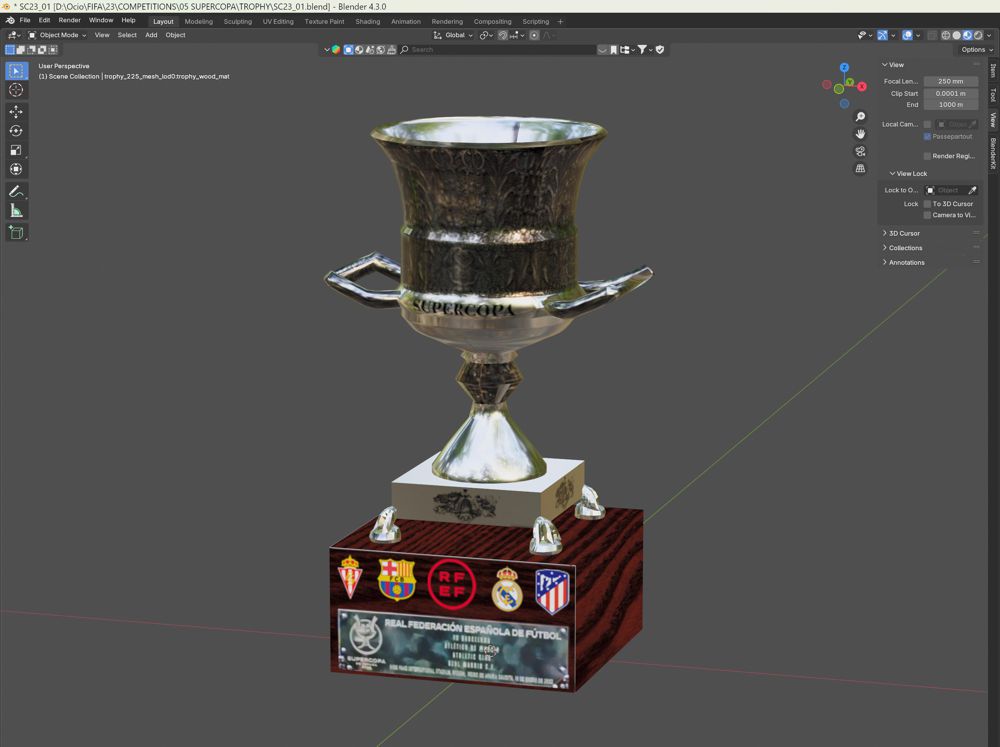Enable the Local Camera checkbox
The width and height of the screenshot is (1000, 747).
pyautogui.click(x=927, y=124)
